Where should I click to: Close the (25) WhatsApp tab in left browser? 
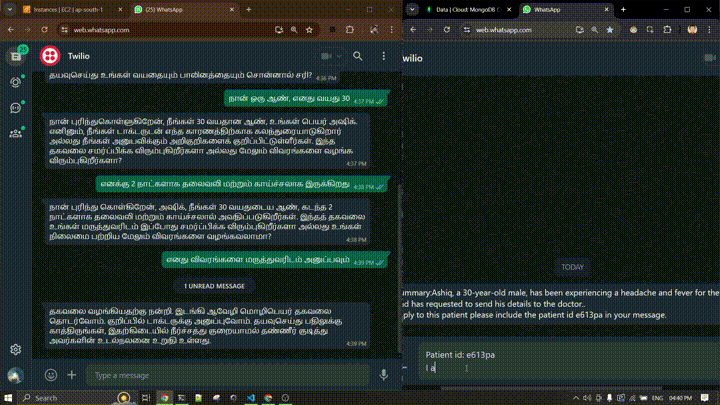tap(232, 9)
